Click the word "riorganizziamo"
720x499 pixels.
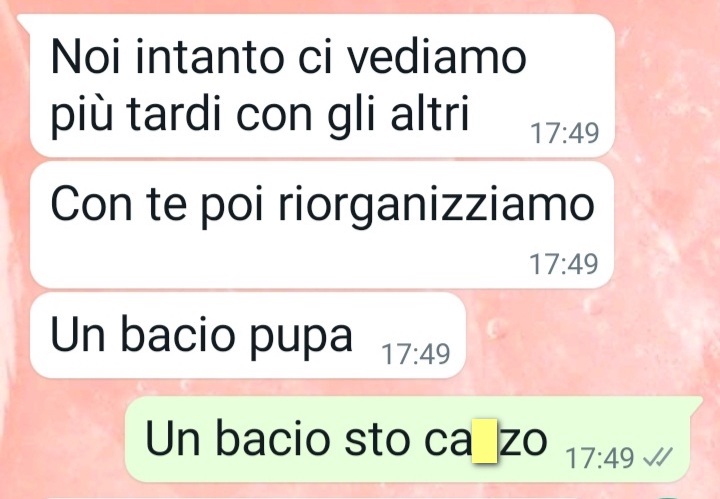point(437,205)
